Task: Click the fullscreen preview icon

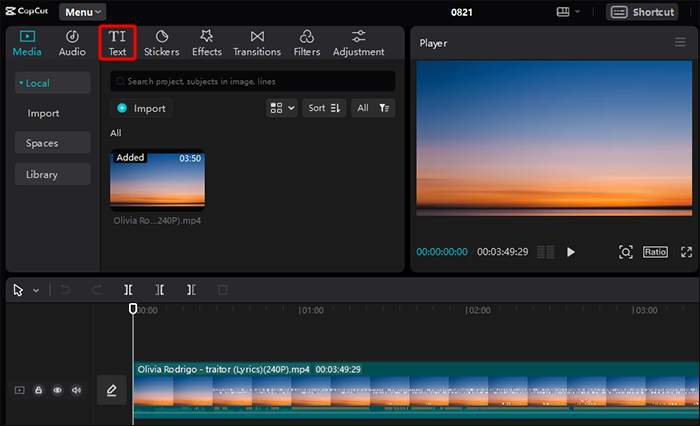Action: click(x=687, y=252)
